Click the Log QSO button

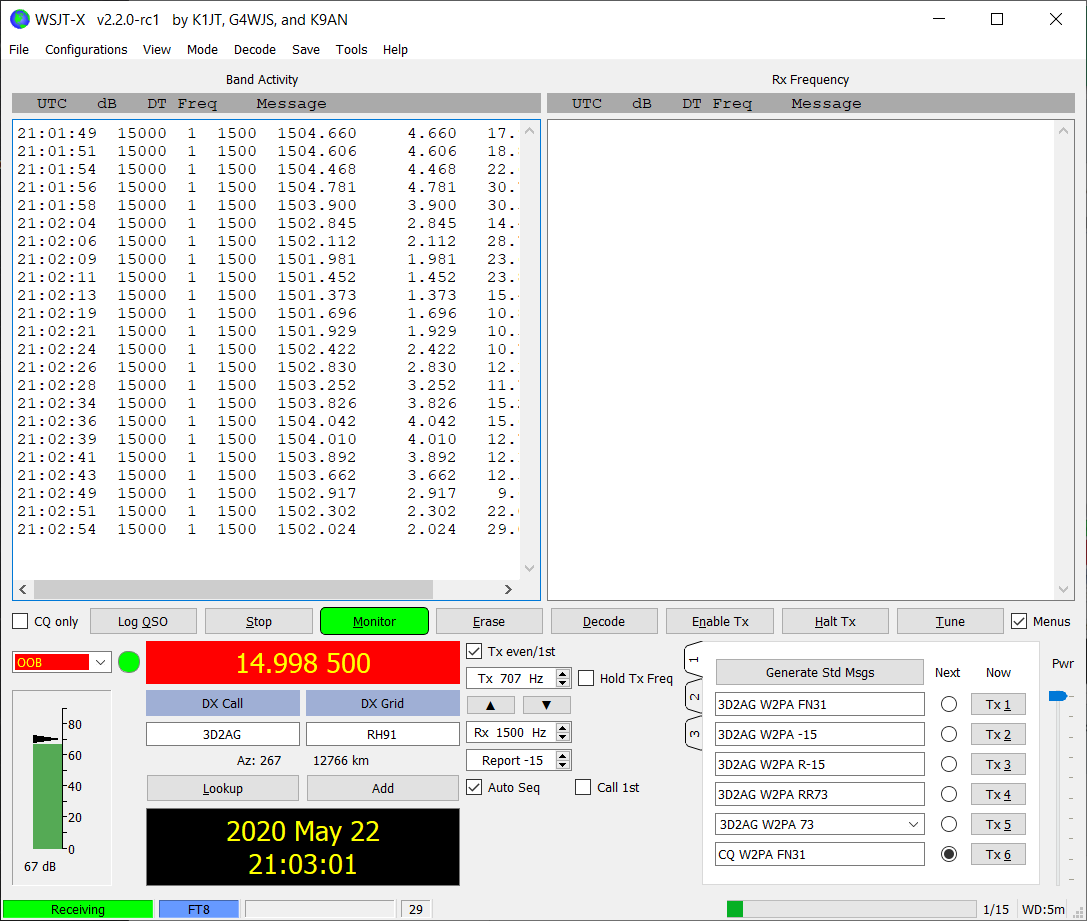pos(143,621)
